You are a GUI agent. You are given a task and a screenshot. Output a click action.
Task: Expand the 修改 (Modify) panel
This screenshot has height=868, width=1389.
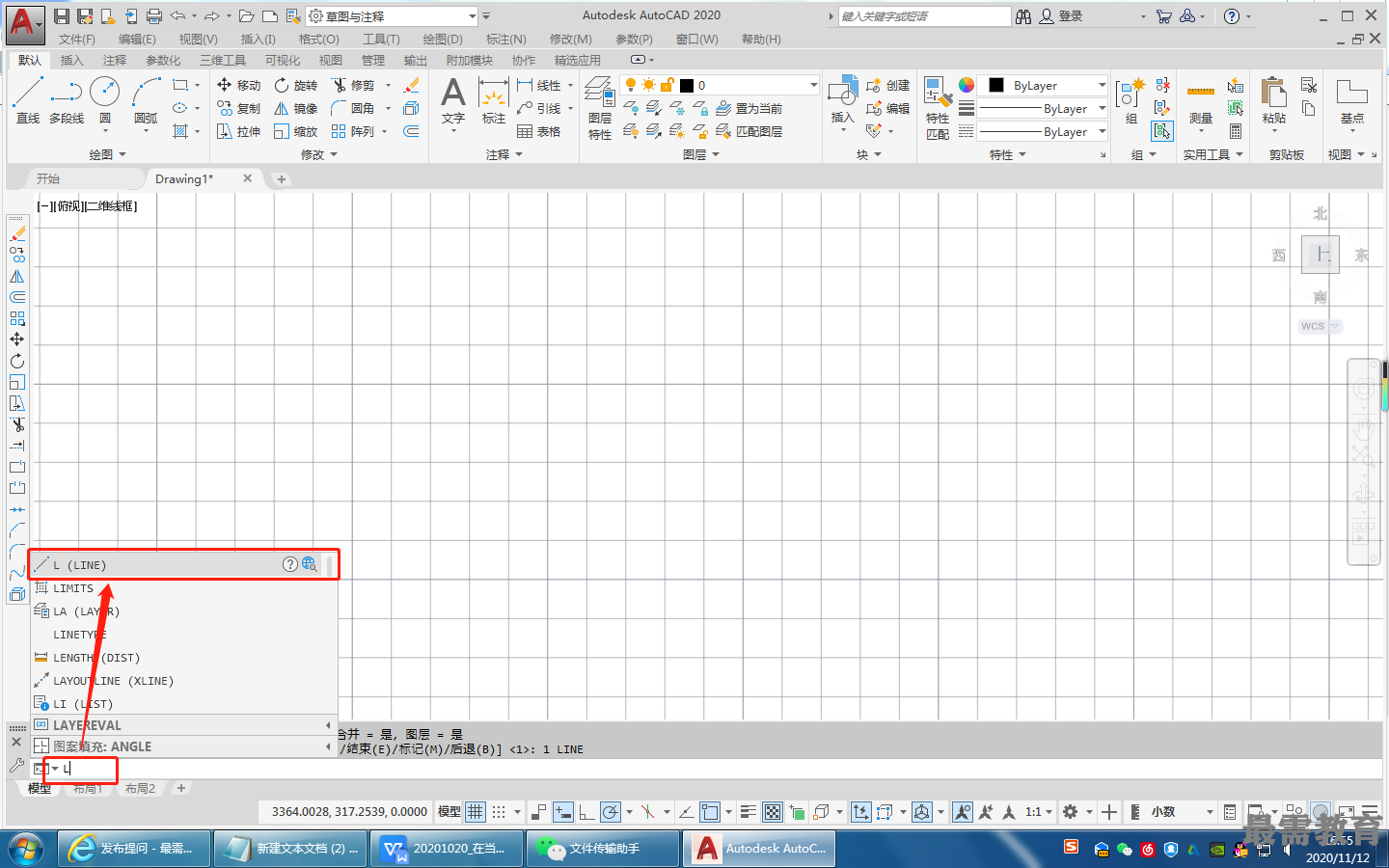[318, 154]
